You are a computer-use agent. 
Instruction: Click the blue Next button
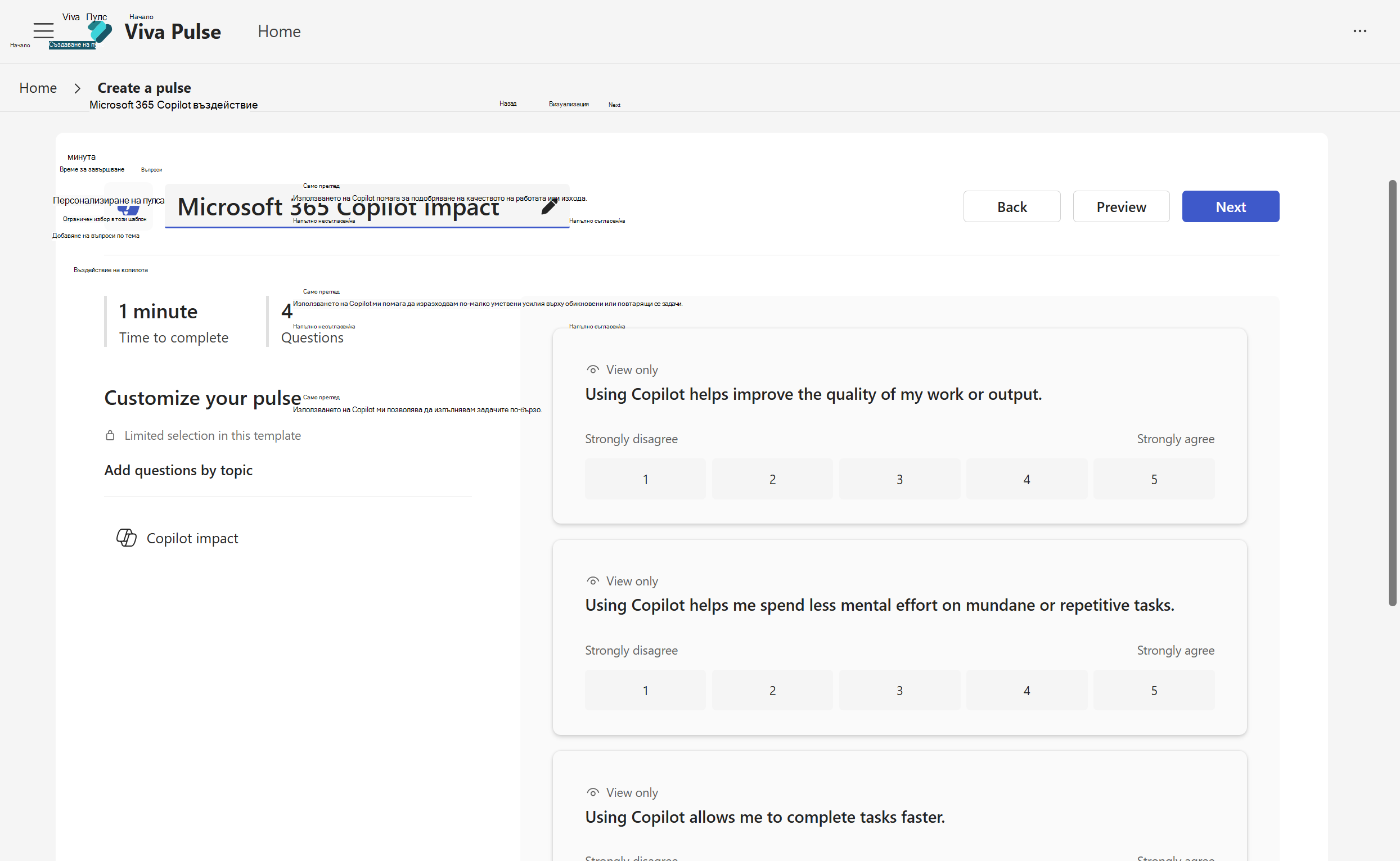[1230, 207]
